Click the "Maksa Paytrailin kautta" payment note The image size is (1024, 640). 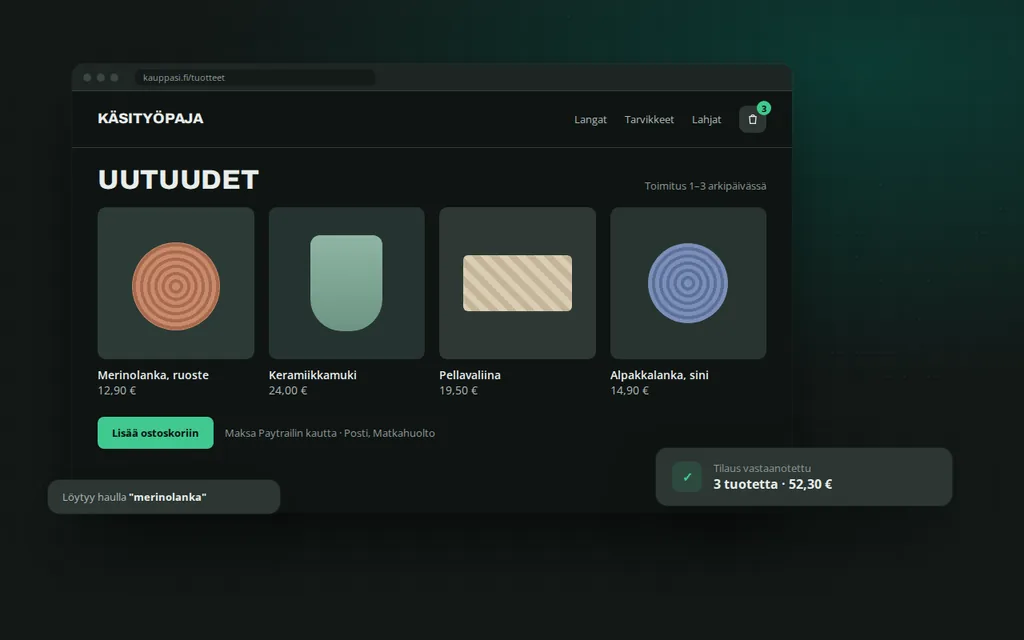(330, 433)
